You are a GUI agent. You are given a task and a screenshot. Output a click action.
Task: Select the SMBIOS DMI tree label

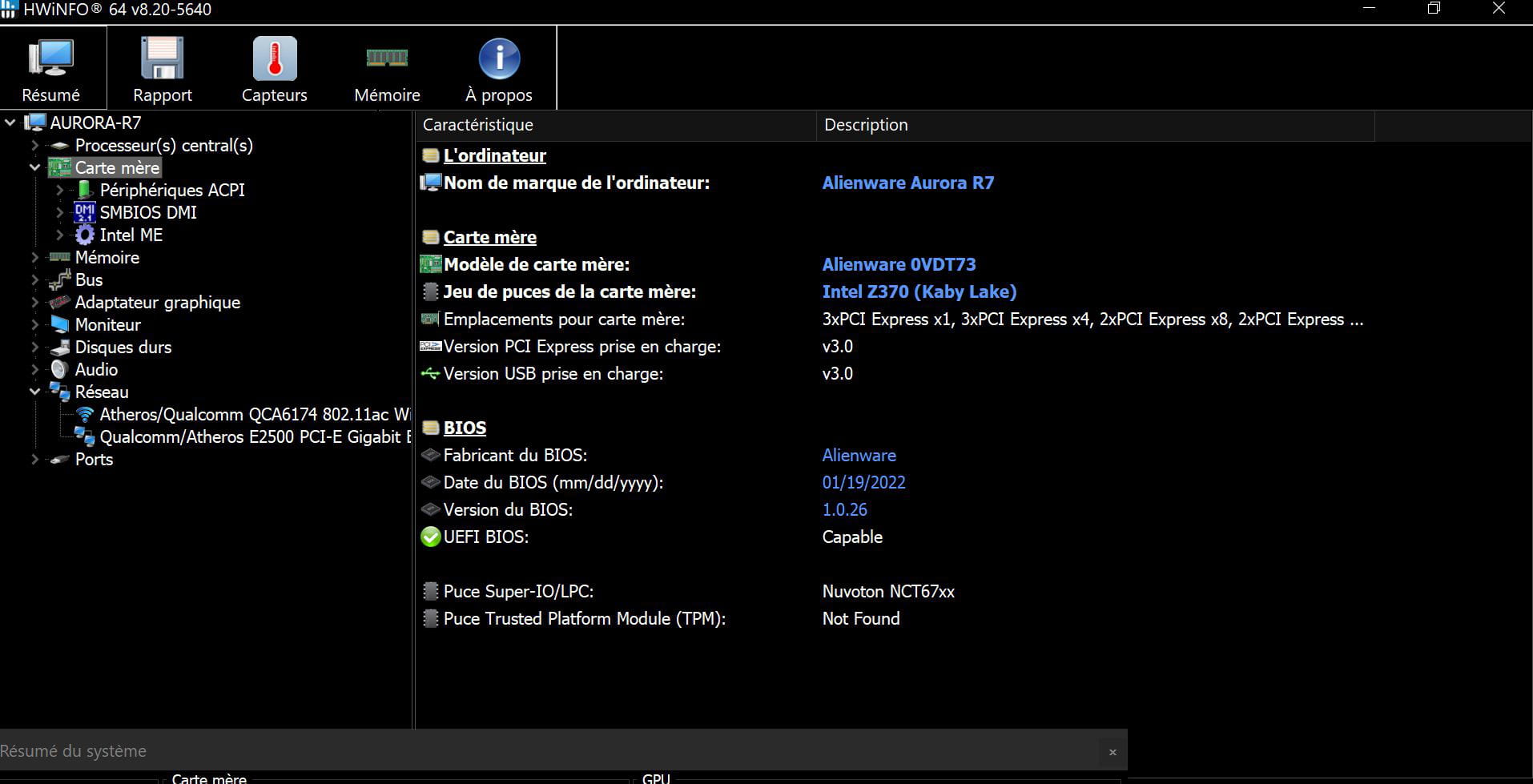click(x=148, y=212)
